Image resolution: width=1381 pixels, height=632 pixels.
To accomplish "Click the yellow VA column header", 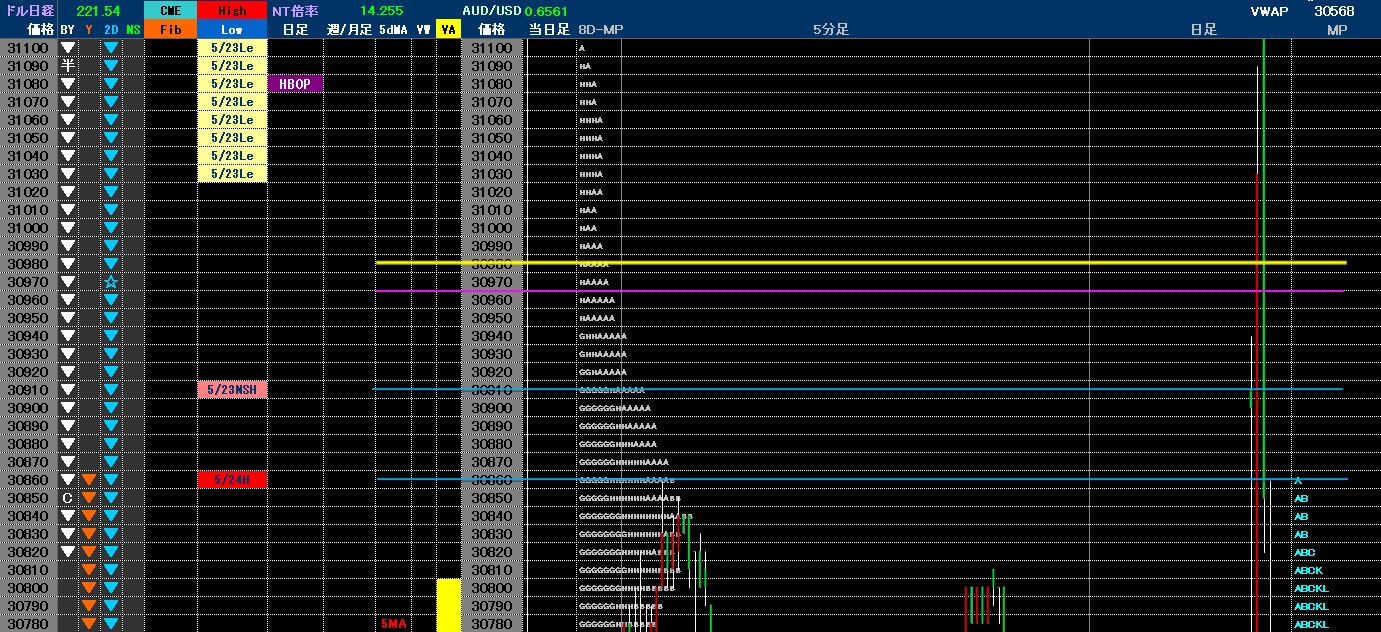I will pos(448,30).
